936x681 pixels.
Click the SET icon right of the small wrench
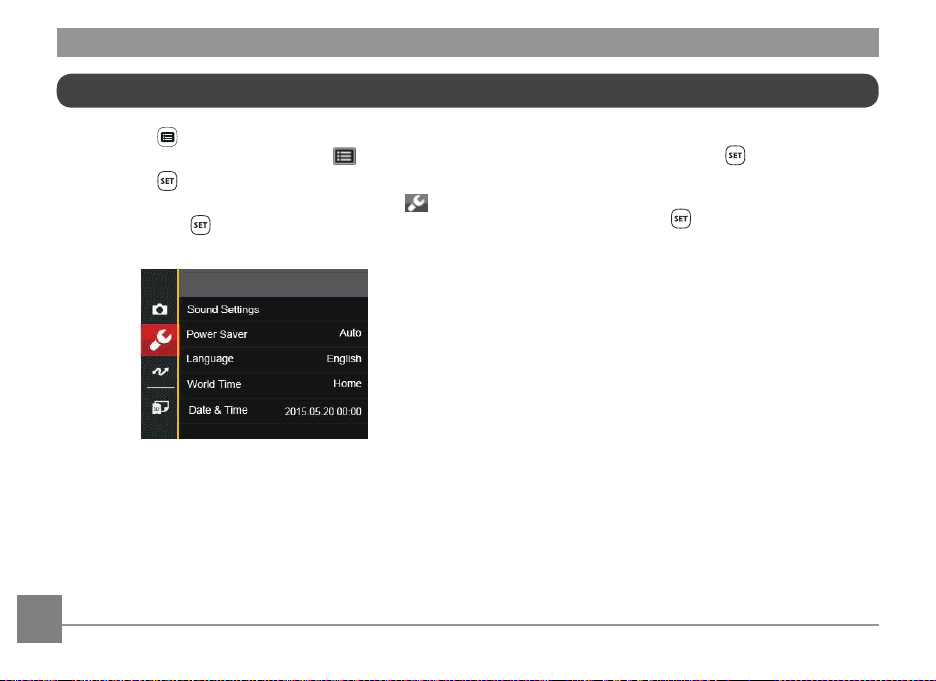(681, 218)
